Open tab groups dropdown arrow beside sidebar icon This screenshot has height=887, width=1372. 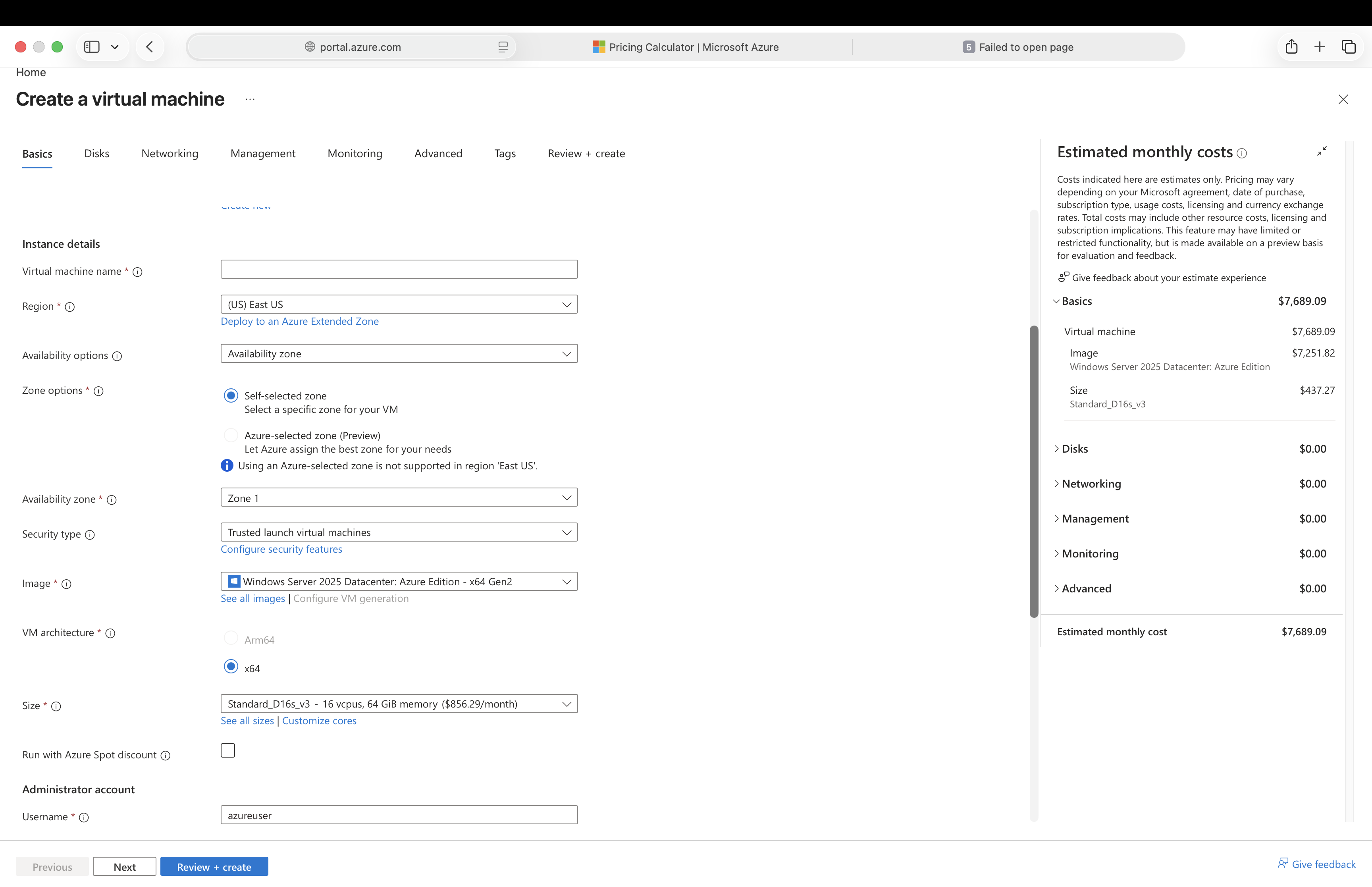click(115, 47)
